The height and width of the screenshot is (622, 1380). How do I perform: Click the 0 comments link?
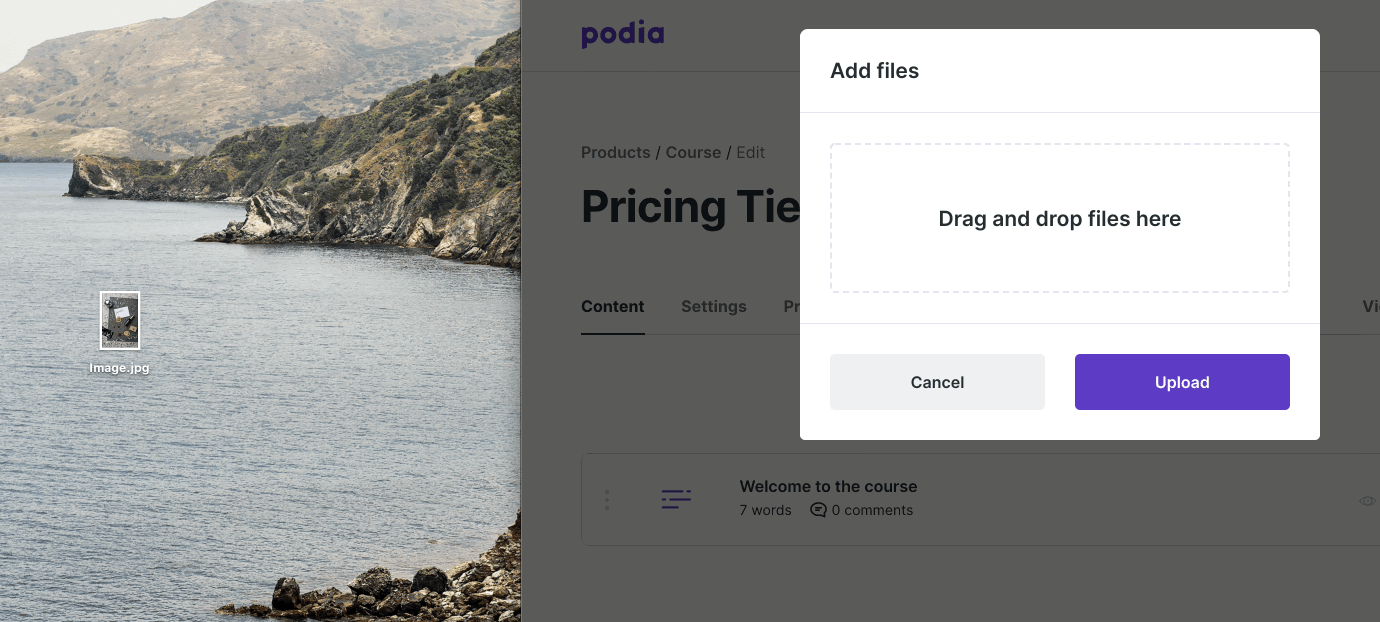tap(872, 510)
